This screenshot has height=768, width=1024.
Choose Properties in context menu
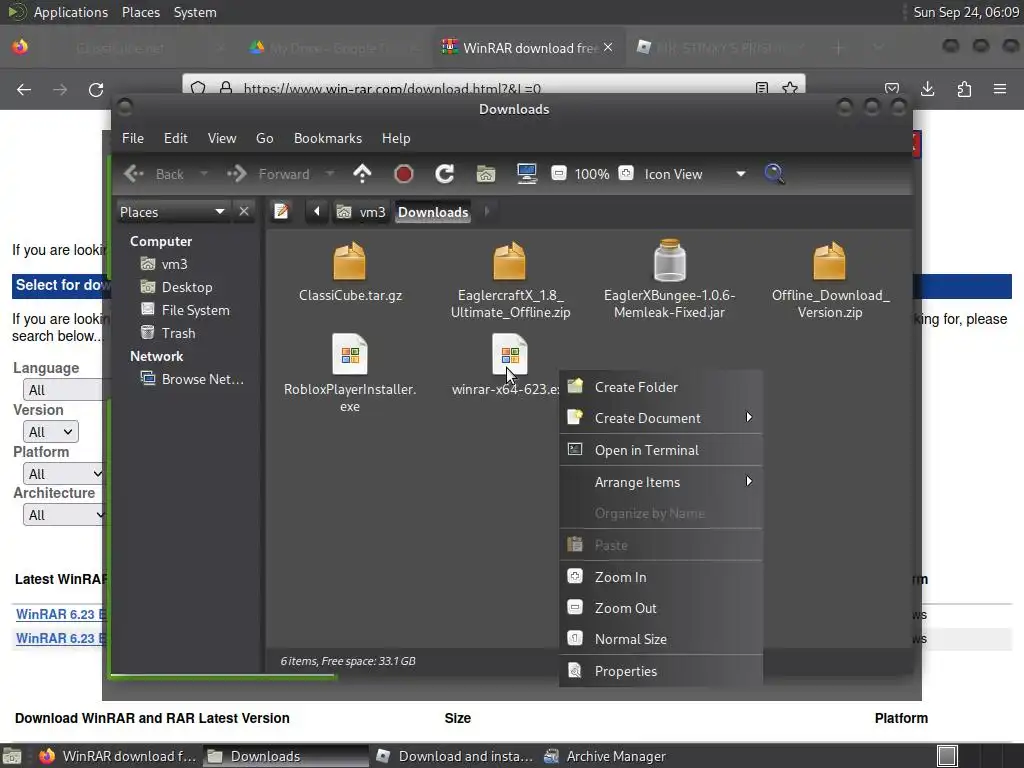tap(661, 671)
